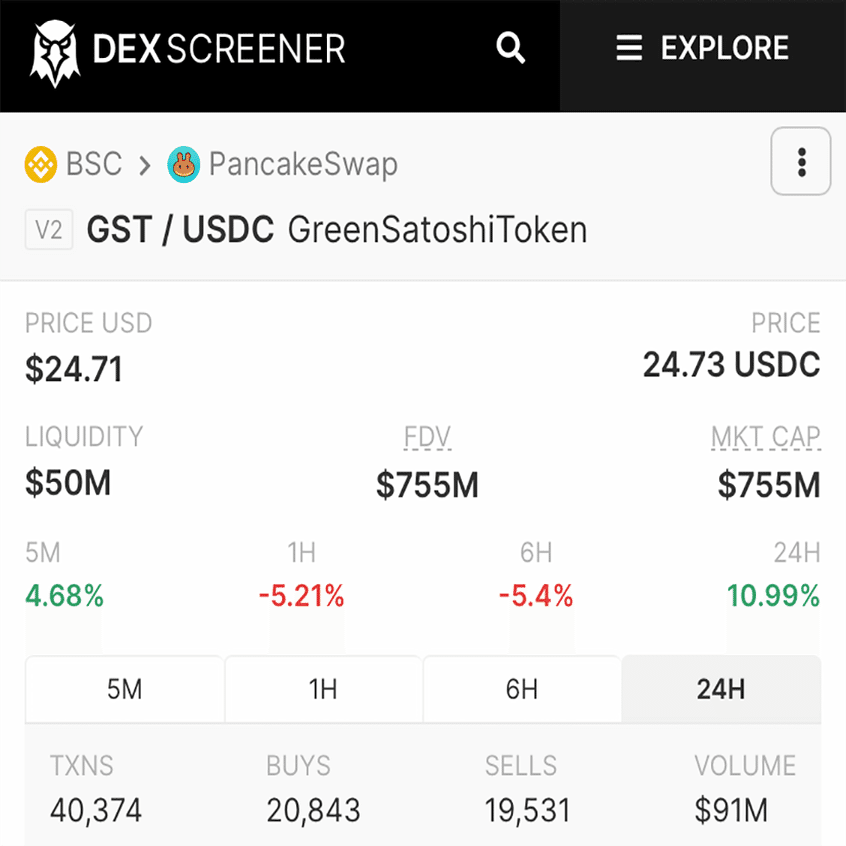Select the 5M price change percentage
The height and width of the screenshot is (846, 846).
coord(64,595)
